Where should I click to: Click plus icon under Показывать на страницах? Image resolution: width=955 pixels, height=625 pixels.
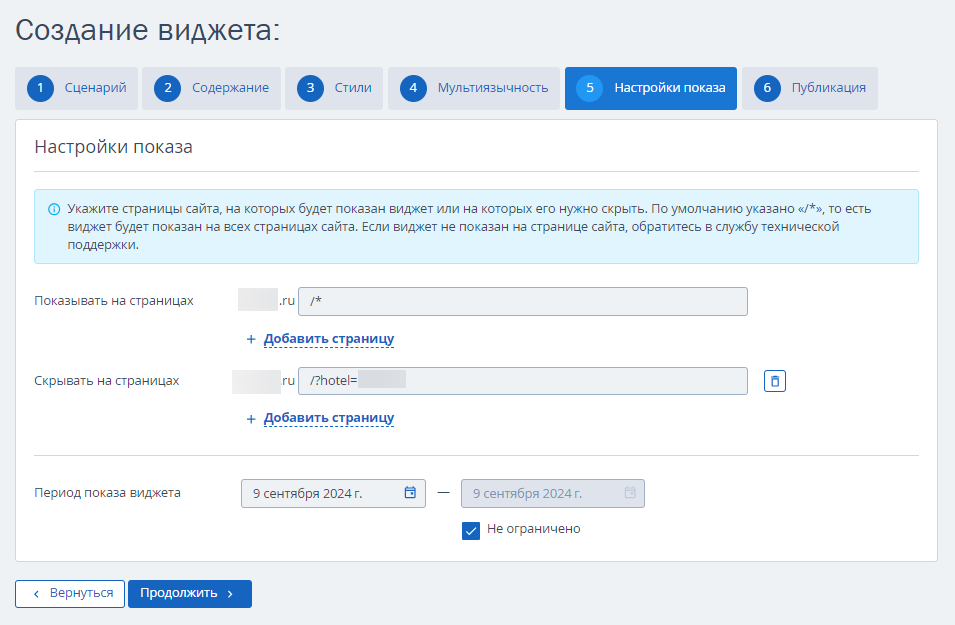251,339
